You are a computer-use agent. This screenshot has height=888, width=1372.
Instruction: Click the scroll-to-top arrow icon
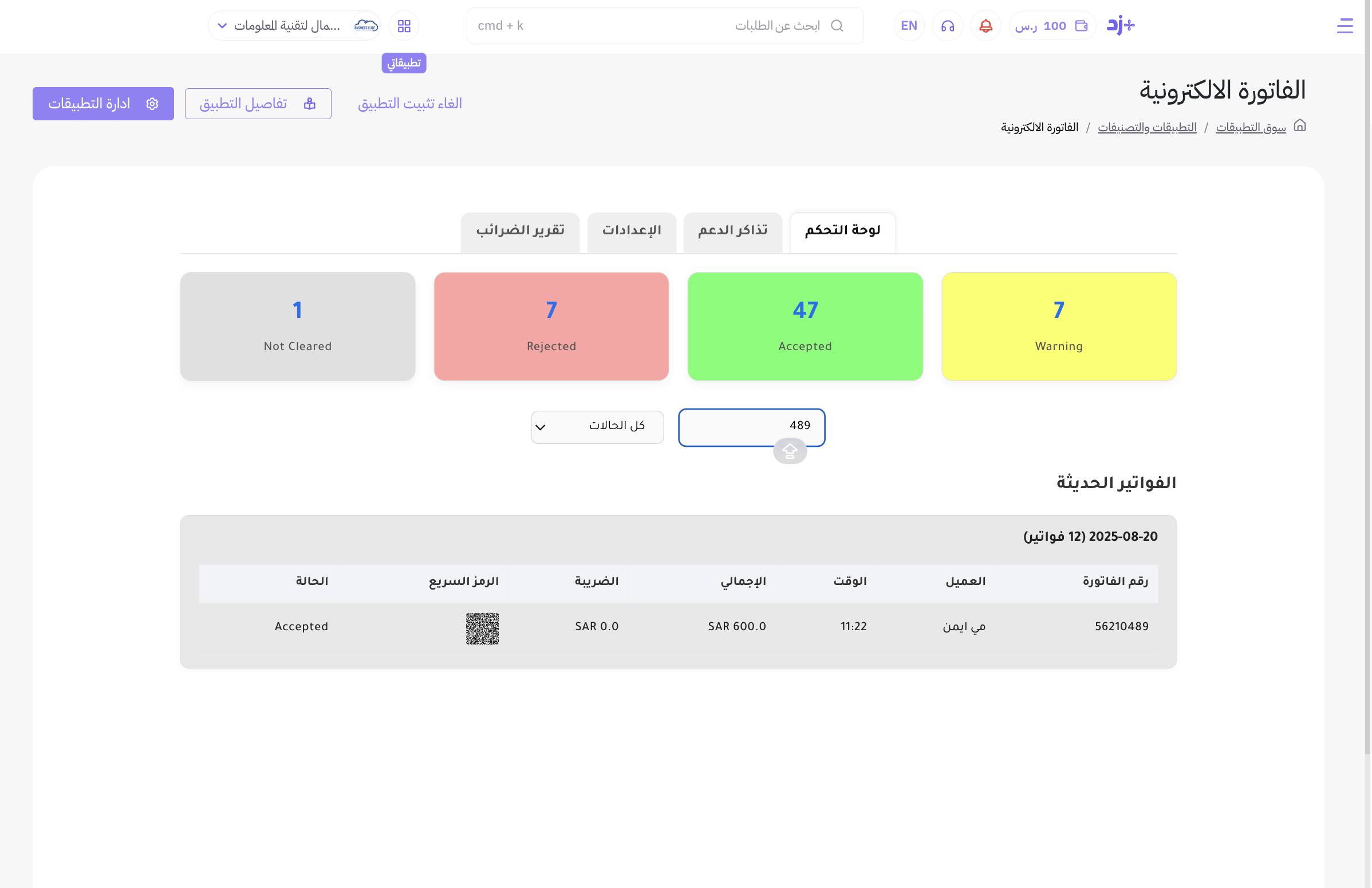[790, 451]
